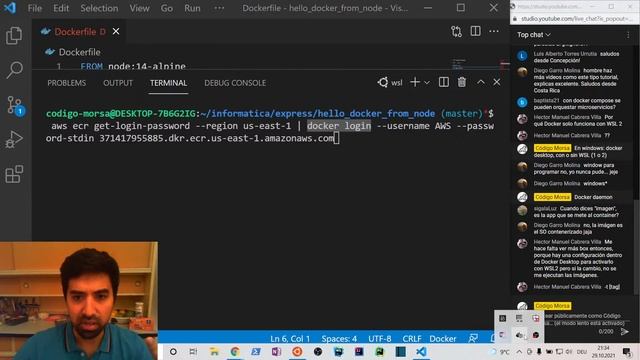The width and height of the screenshot is (640, 360).
Task: Change the CRLF end-of-line sequence
Action: 412,339
